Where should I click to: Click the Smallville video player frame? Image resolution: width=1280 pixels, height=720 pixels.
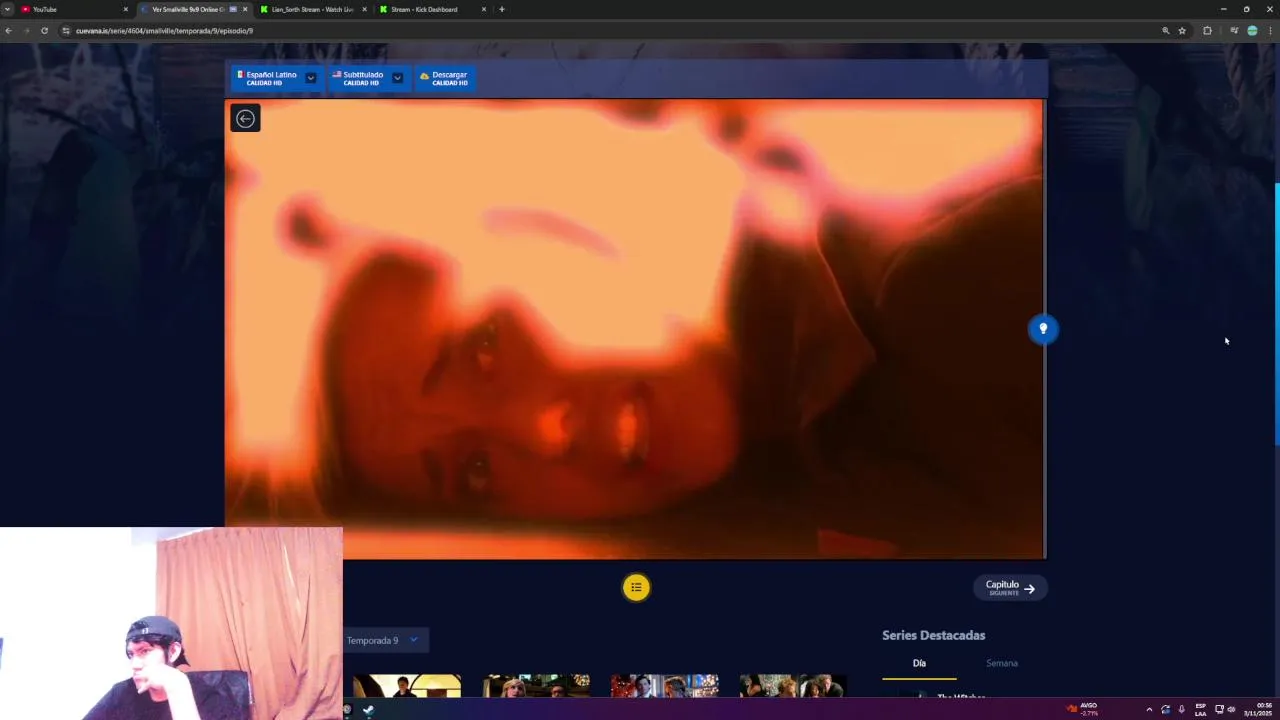click(x=635, y=329)
